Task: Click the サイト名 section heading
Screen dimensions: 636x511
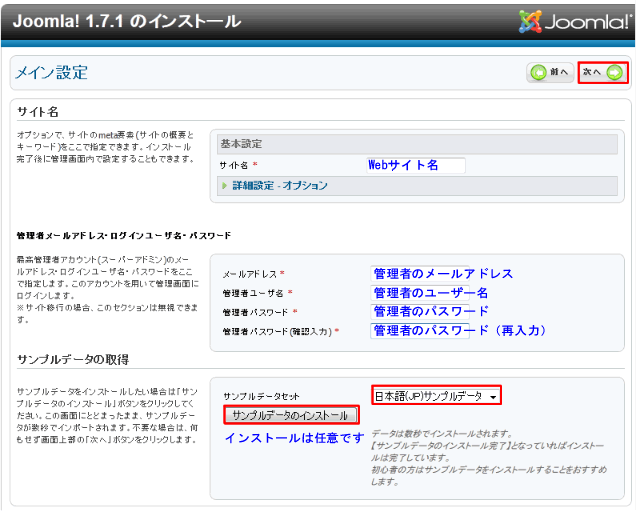Action: pos(38,112)
